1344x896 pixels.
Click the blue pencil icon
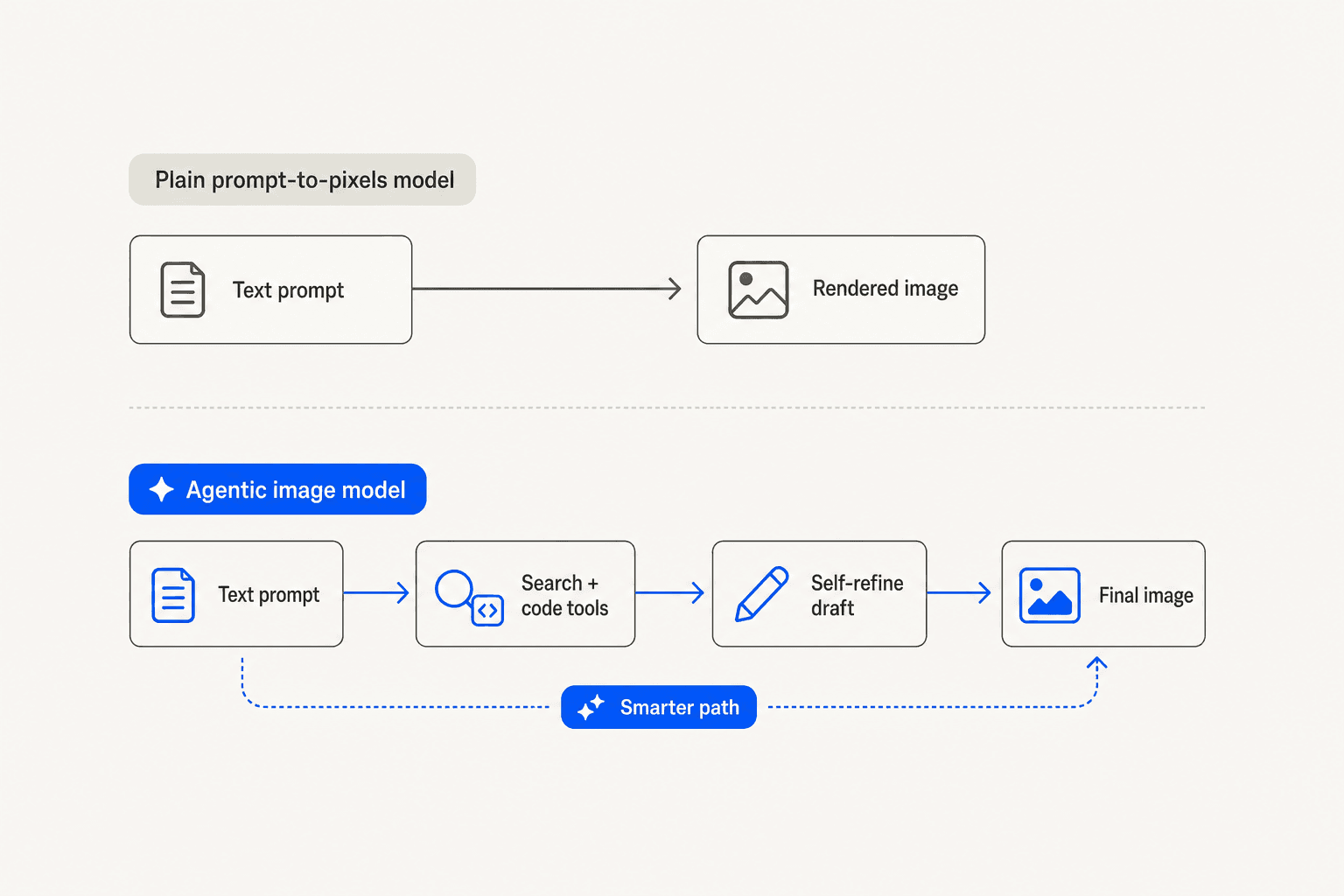(761, 594)
